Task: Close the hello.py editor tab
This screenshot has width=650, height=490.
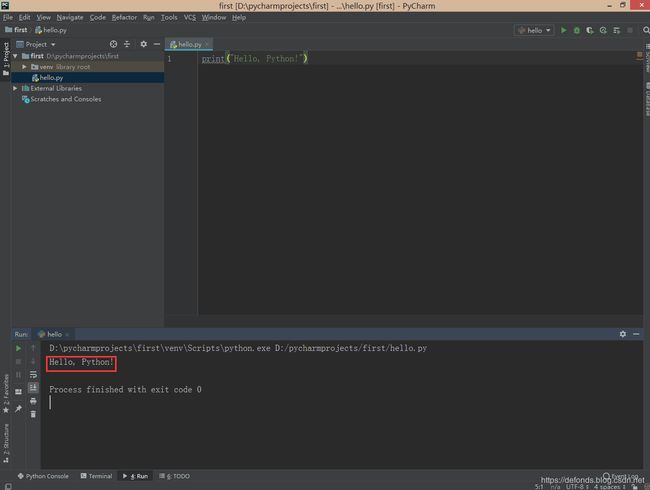Action: pyautogui.click(x=207, y=44)
